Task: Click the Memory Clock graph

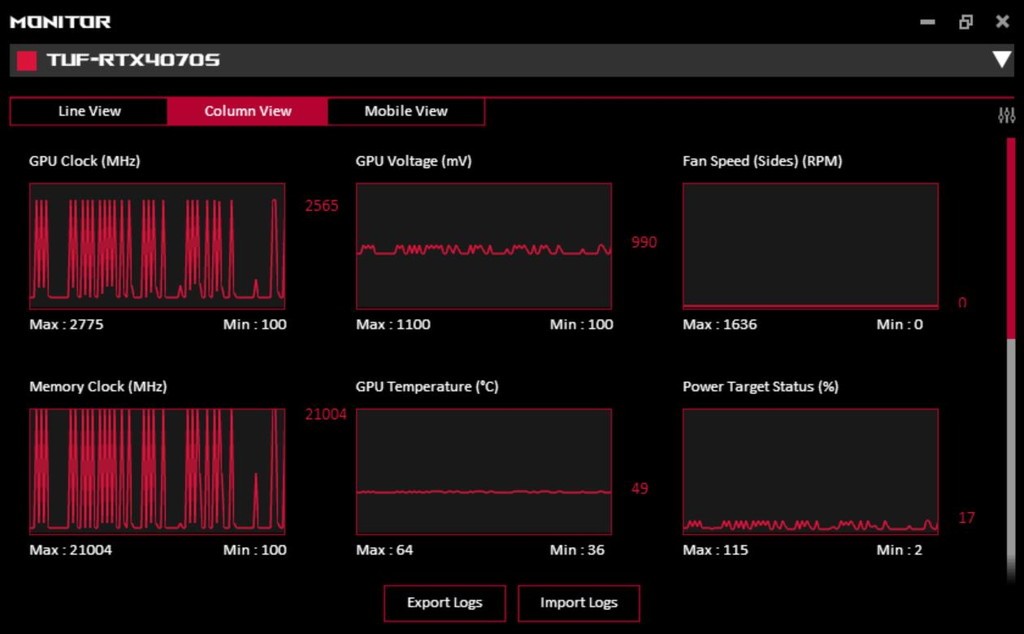Action: coord(157,471)
